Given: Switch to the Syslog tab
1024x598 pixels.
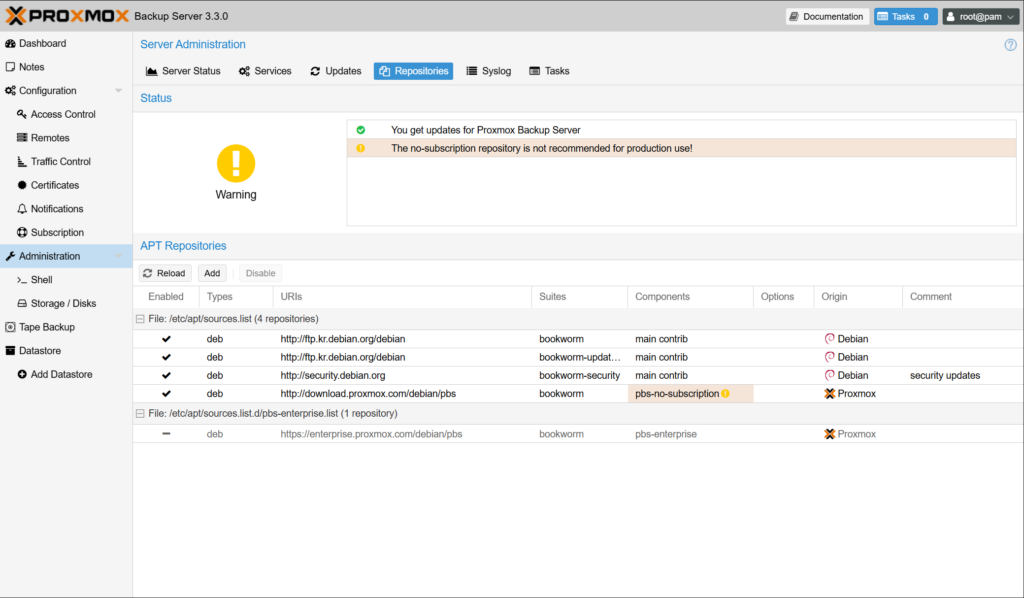Looking at the screenshot, I should (489, 71).
